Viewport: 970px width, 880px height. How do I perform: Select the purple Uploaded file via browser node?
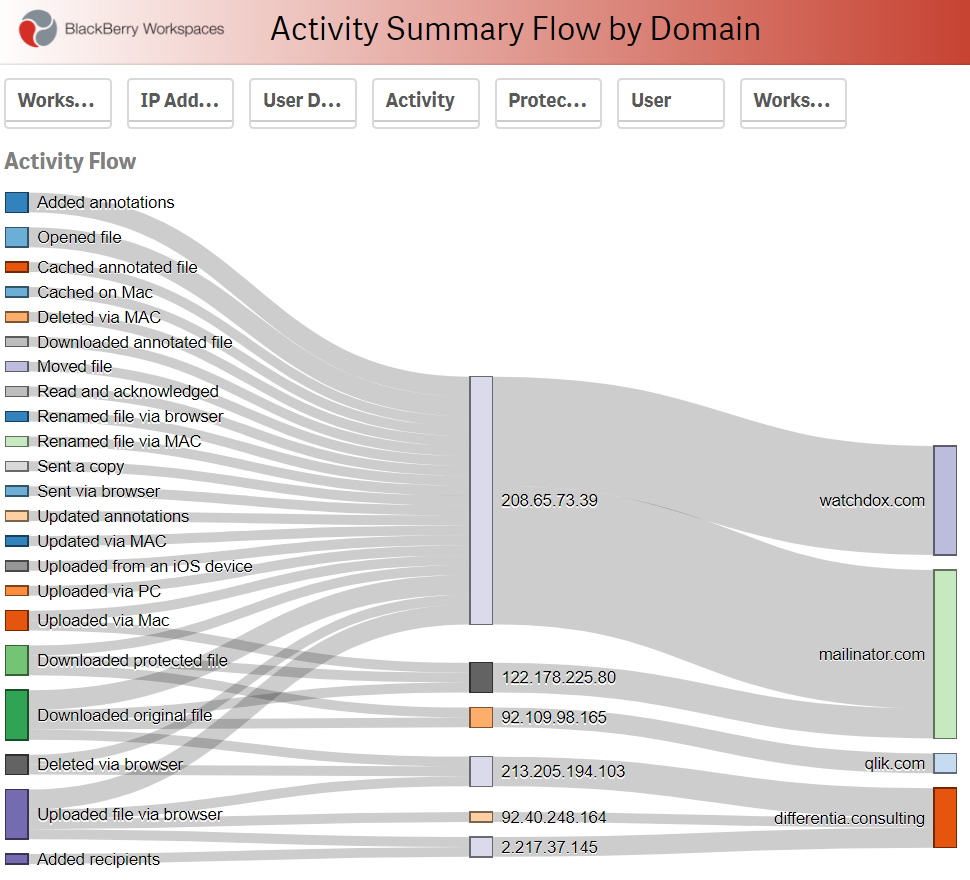[x=17, y=814]
